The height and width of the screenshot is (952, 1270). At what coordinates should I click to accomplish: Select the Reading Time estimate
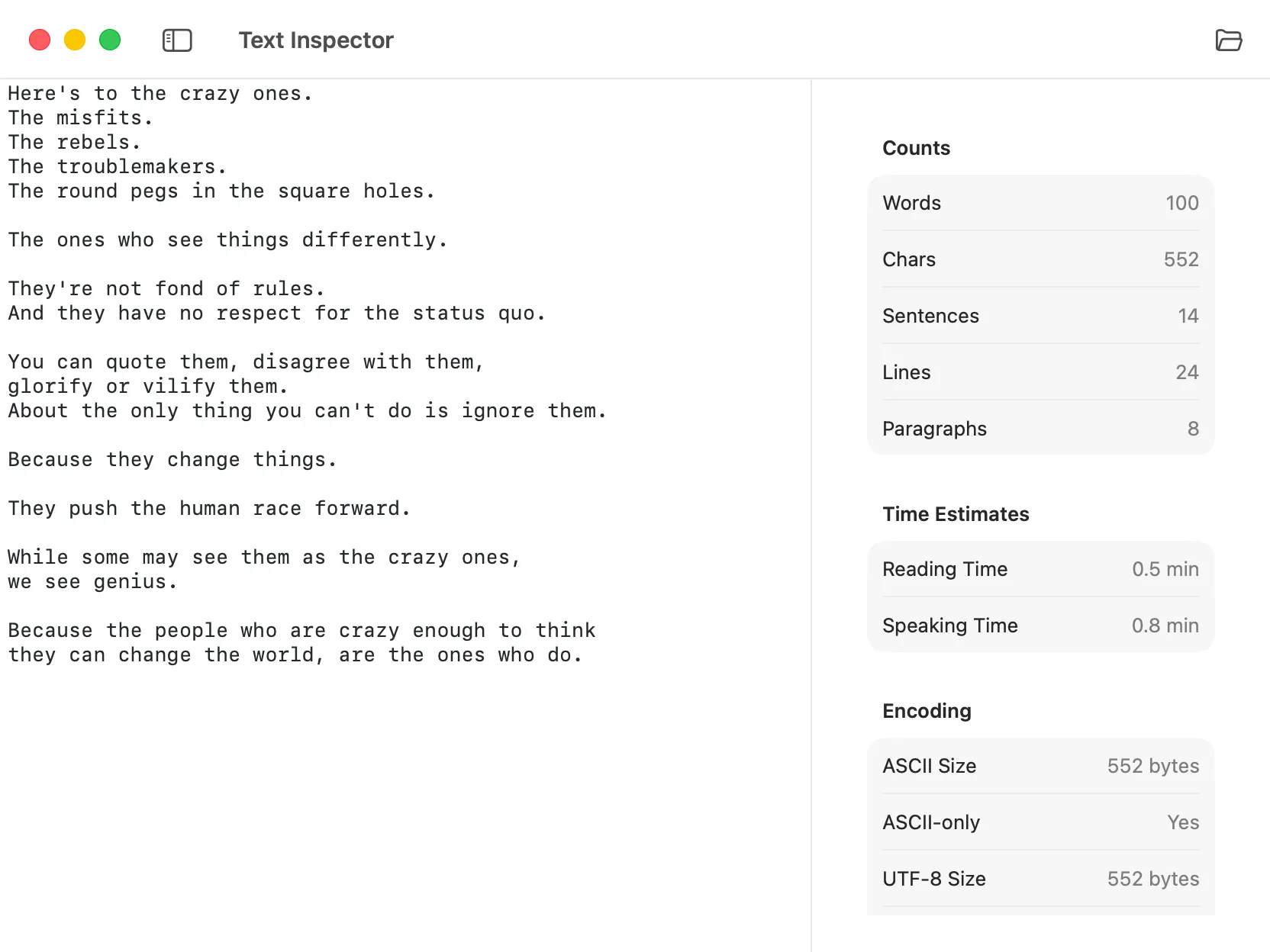coord(1040,569)
